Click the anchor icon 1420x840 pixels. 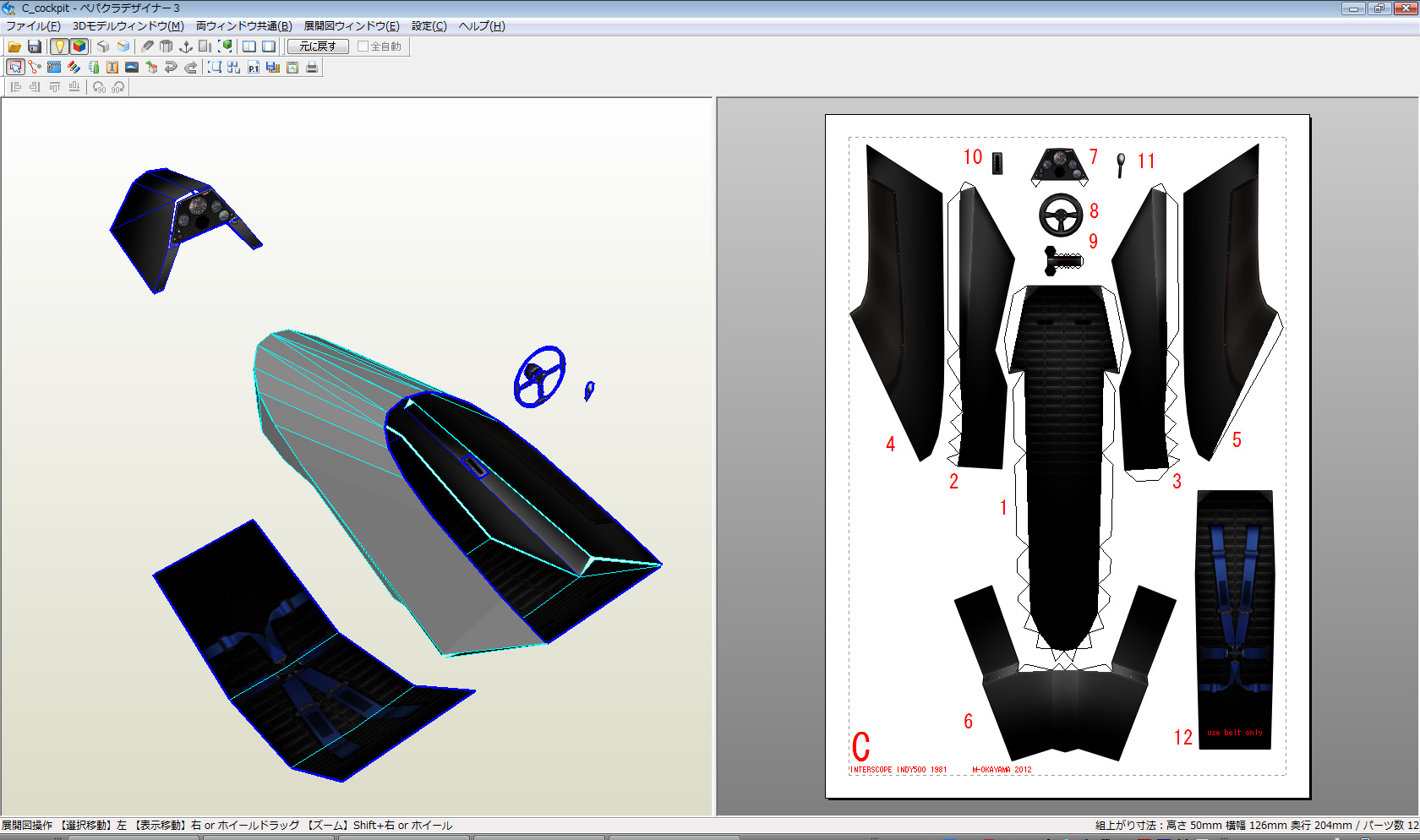[186, 46]
